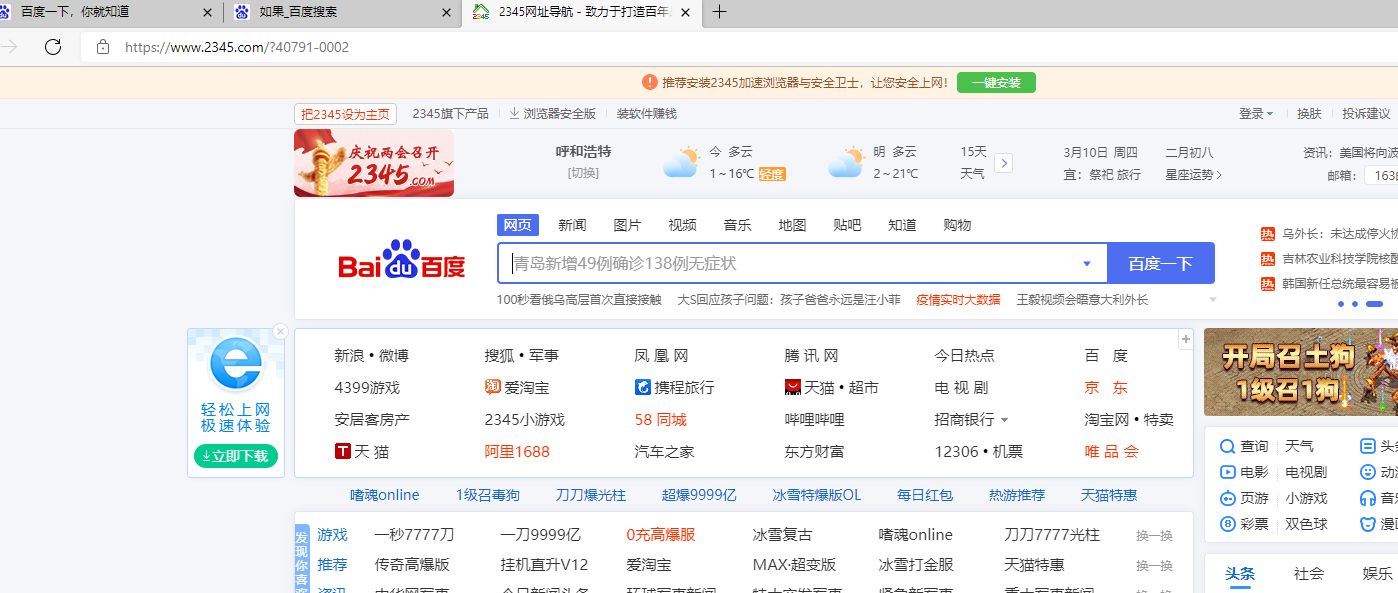The width and height of the screenshot is (1398, 593).
Task: Click [切换] city switch link
Action: [x=583, y=173]
